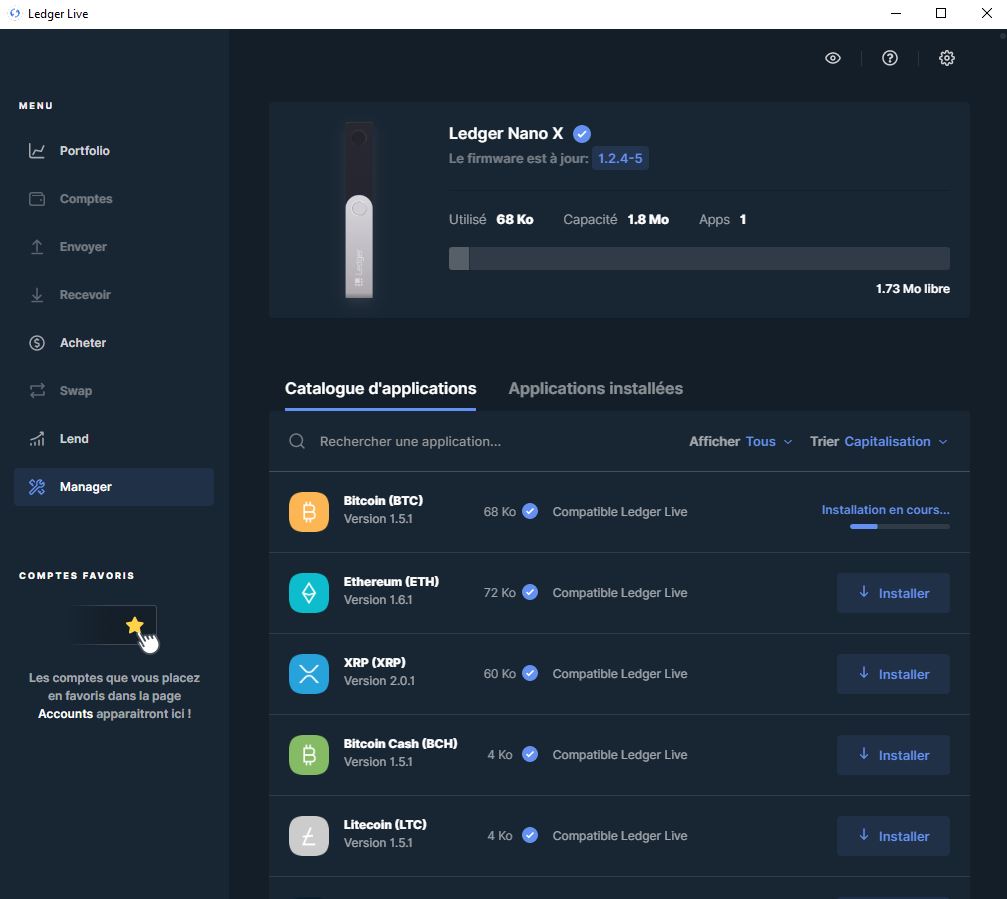Open Recevoir in the sidebar
The width and height of the screenshot is (1007, 899).
pos(114,295)
